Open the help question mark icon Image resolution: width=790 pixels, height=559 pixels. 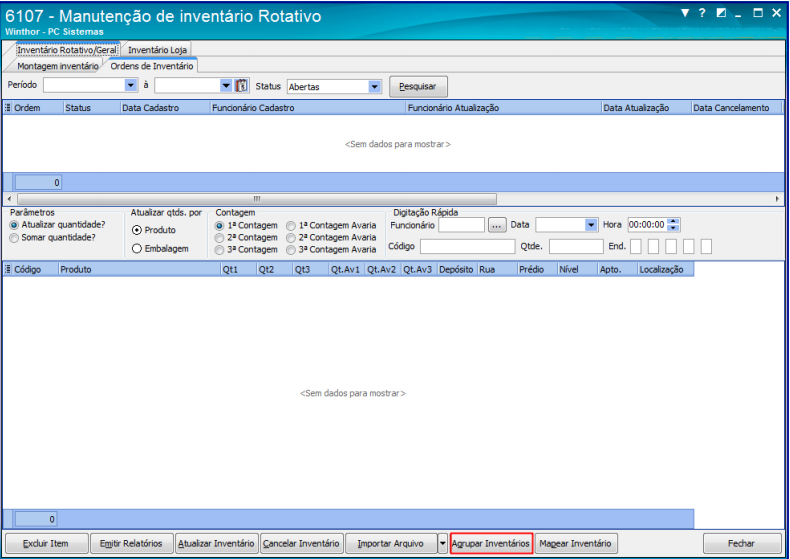(702, 13)
